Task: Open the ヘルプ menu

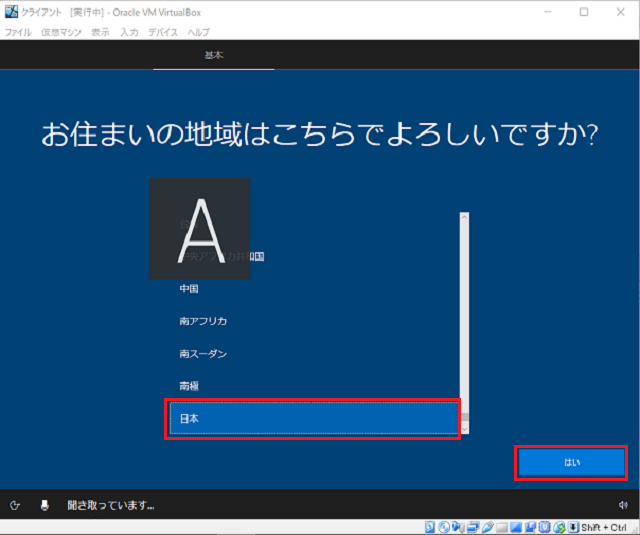Action: click(x=198, y=32)
